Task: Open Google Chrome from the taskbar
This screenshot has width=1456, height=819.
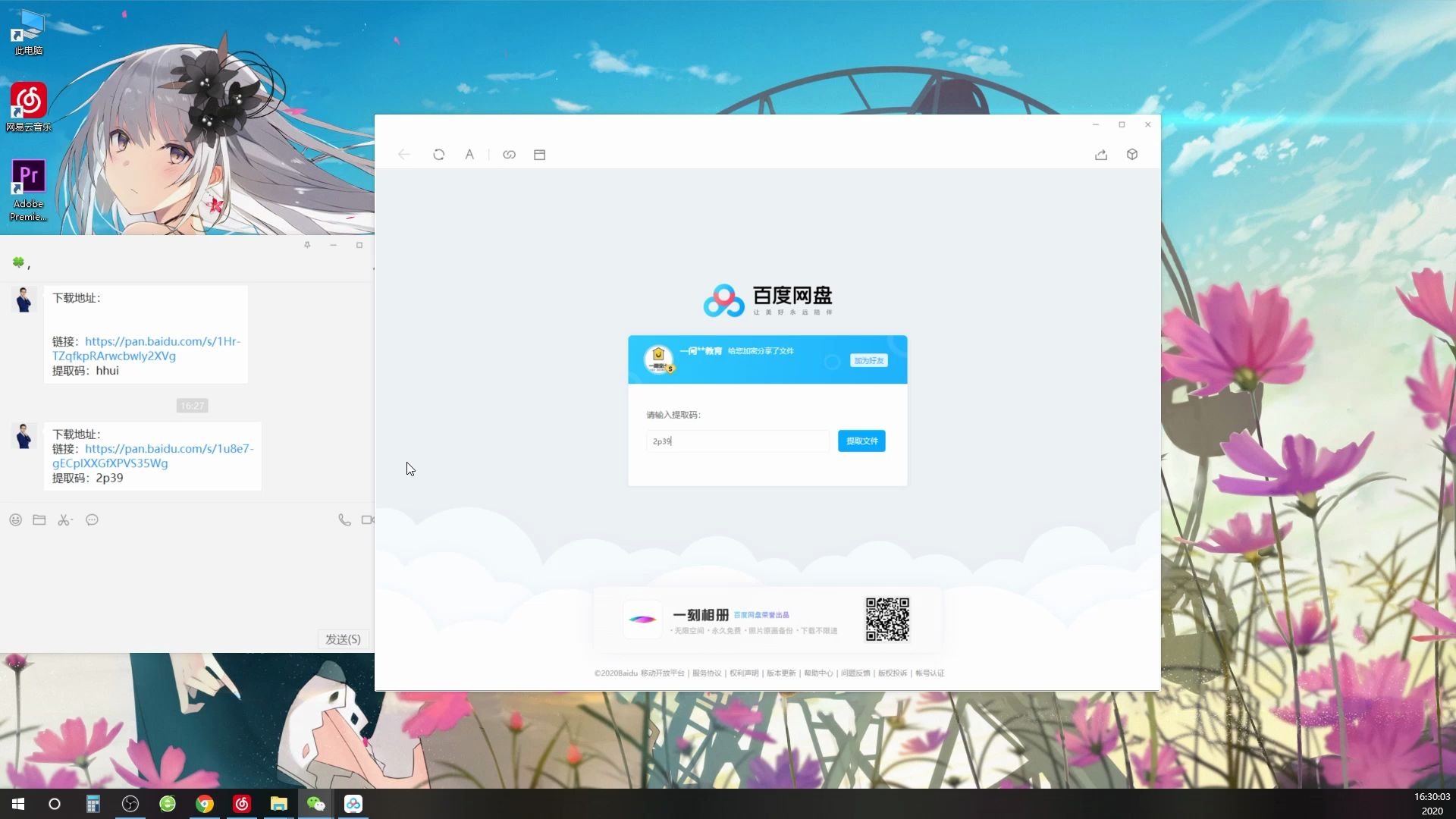Action: (205, 804)
